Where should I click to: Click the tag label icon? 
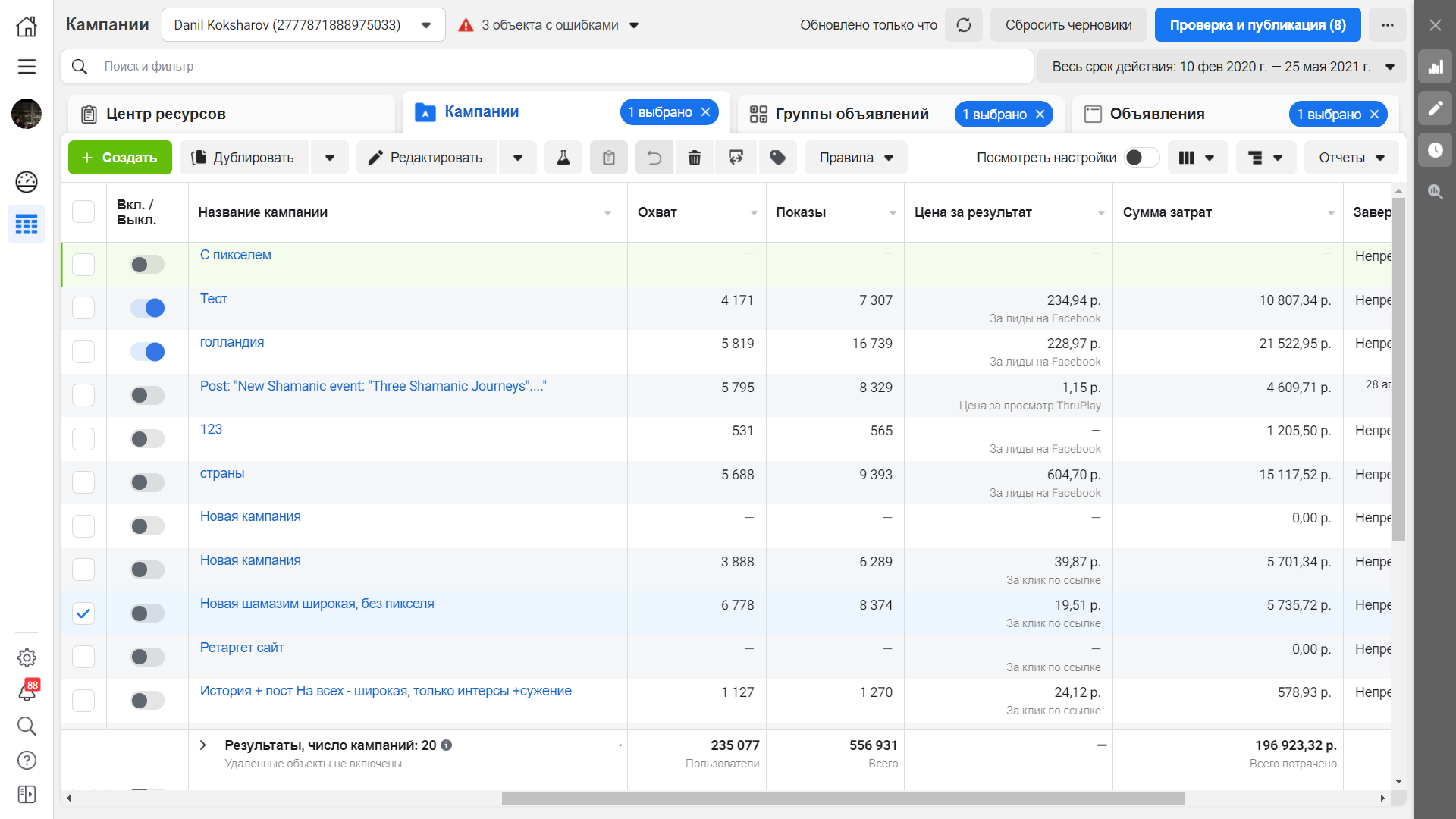pos(777,158)
